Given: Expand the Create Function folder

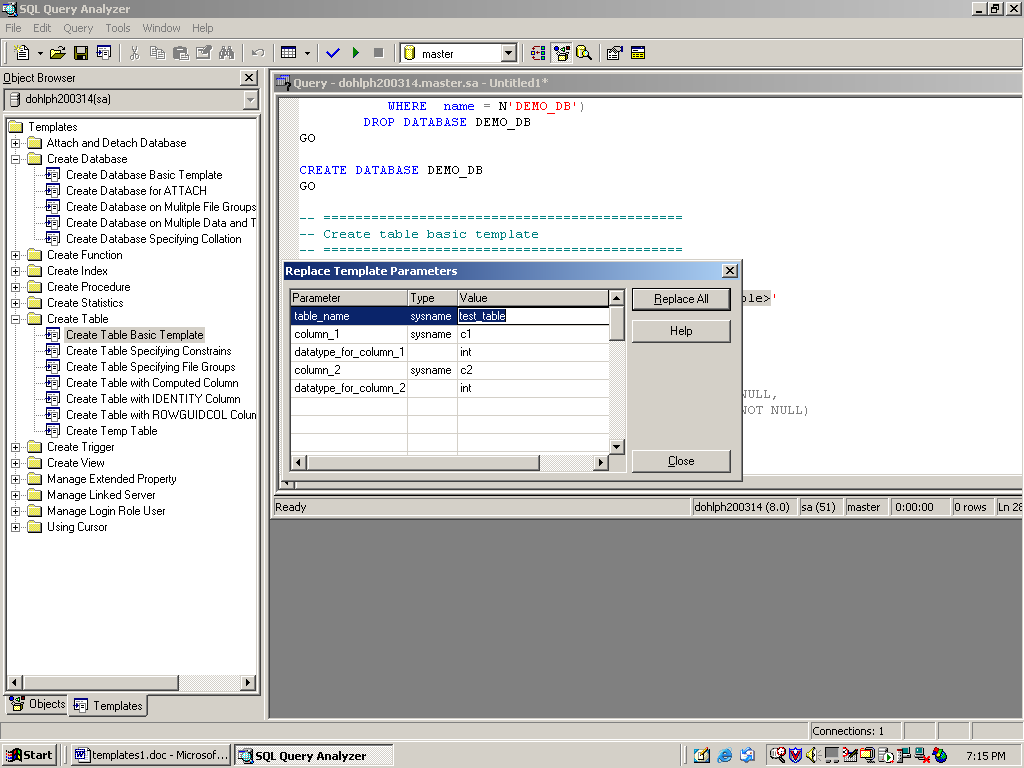Looking at the screenshot, I should click(x=16, y=255).
